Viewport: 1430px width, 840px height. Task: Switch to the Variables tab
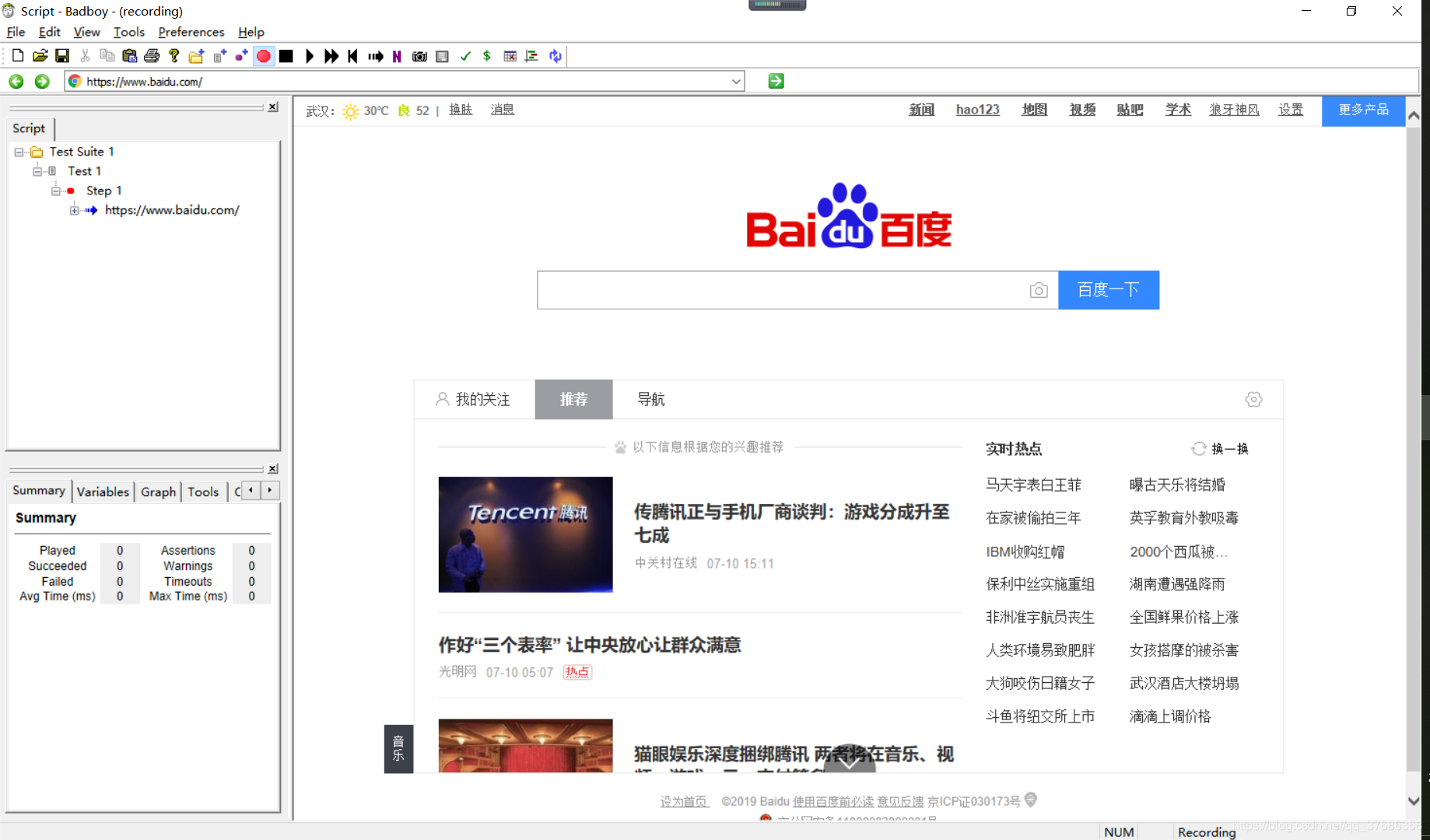click(103, 492)
